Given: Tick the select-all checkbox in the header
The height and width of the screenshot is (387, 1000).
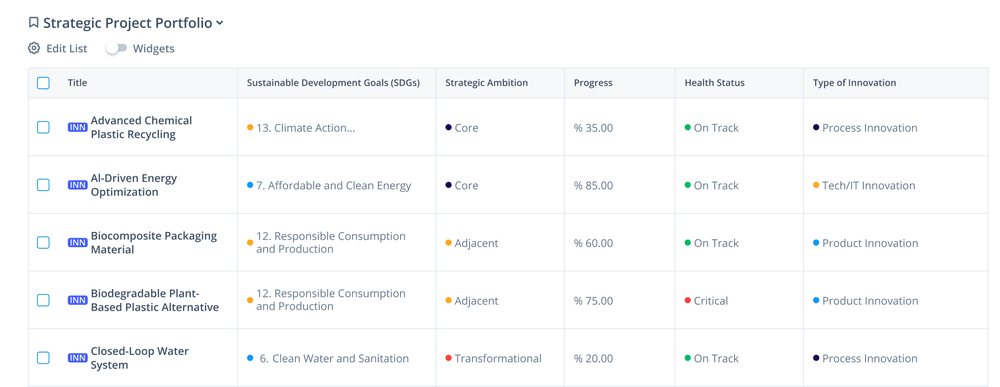Looking at the screenshot, I should (x=43, y=83).
